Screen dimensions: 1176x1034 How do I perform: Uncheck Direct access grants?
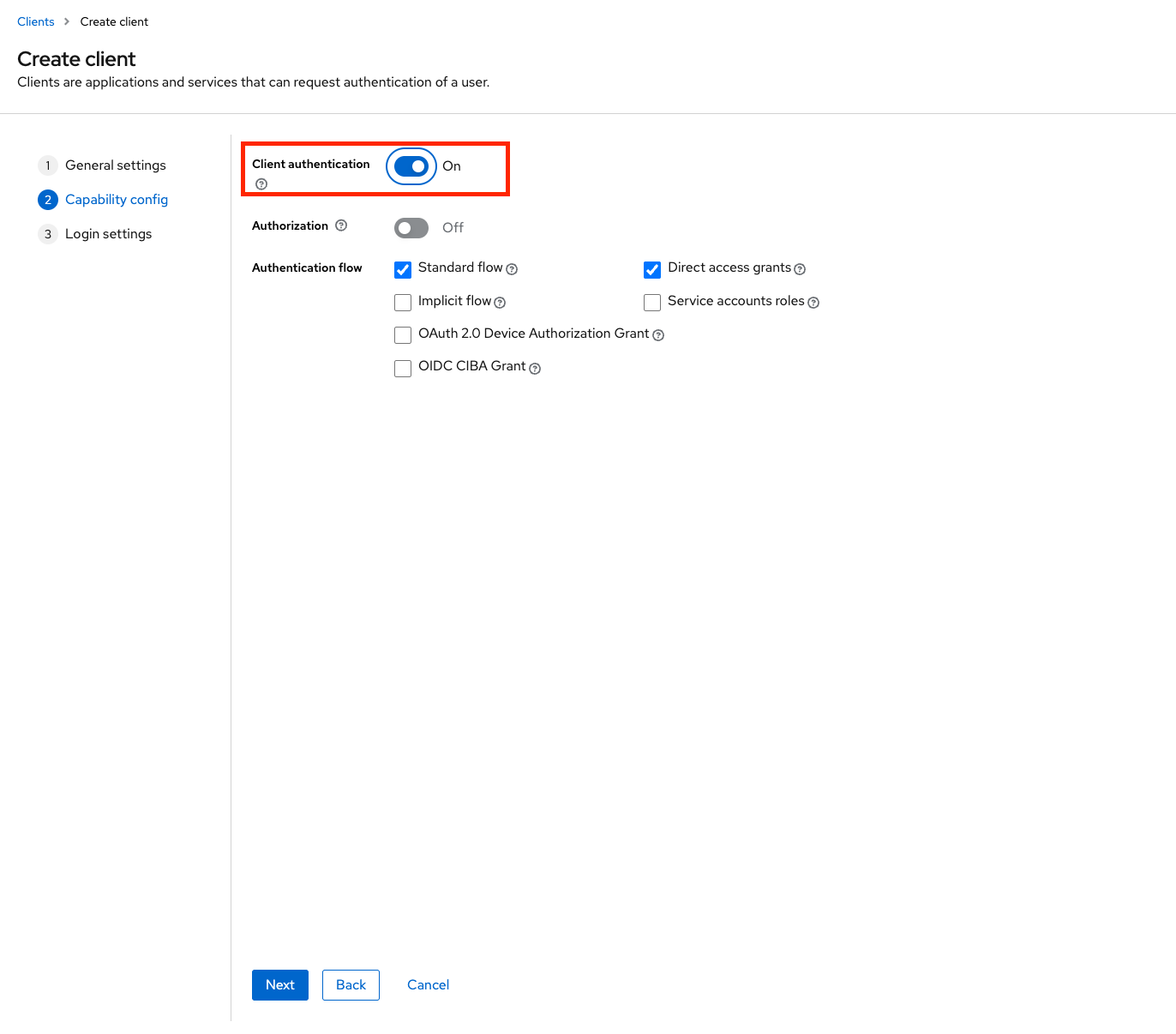(x=652, y=269)
